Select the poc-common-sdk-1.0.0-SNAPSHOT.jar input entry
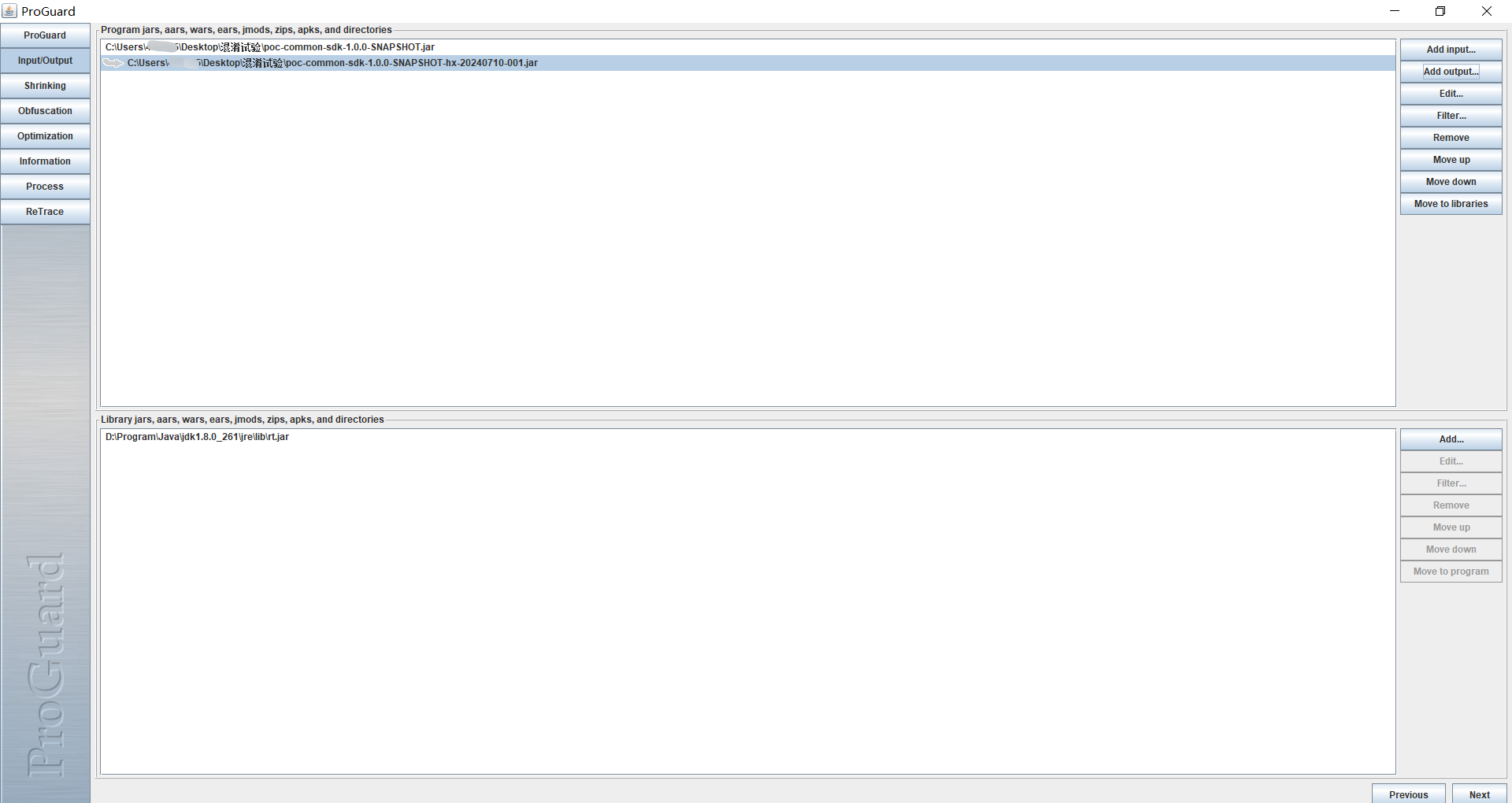The height and width of the screenshot is (803, 1512). pos(747,47)
